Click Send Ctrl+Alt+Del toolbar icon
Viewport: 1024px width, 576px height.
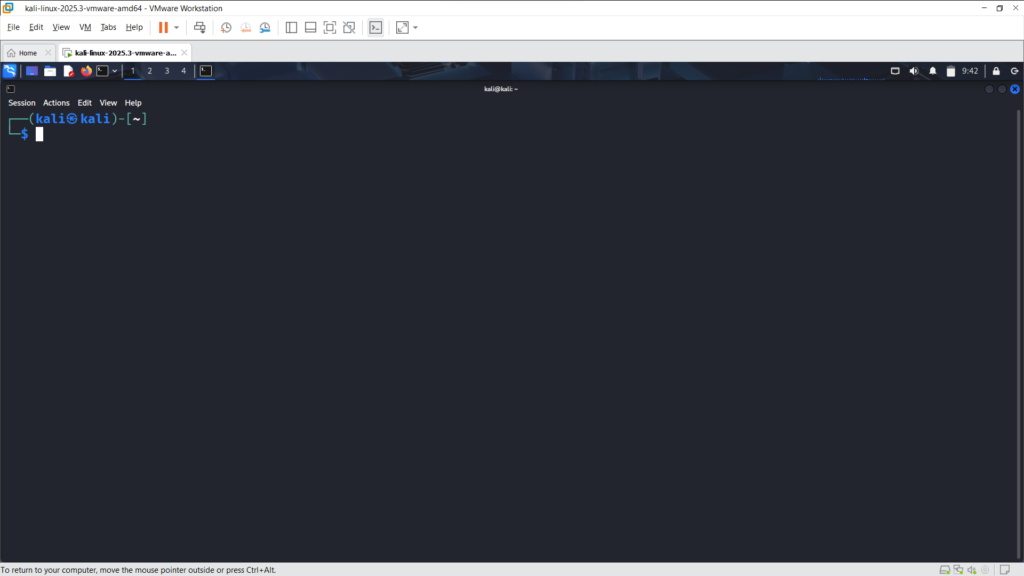coord(200,27)
